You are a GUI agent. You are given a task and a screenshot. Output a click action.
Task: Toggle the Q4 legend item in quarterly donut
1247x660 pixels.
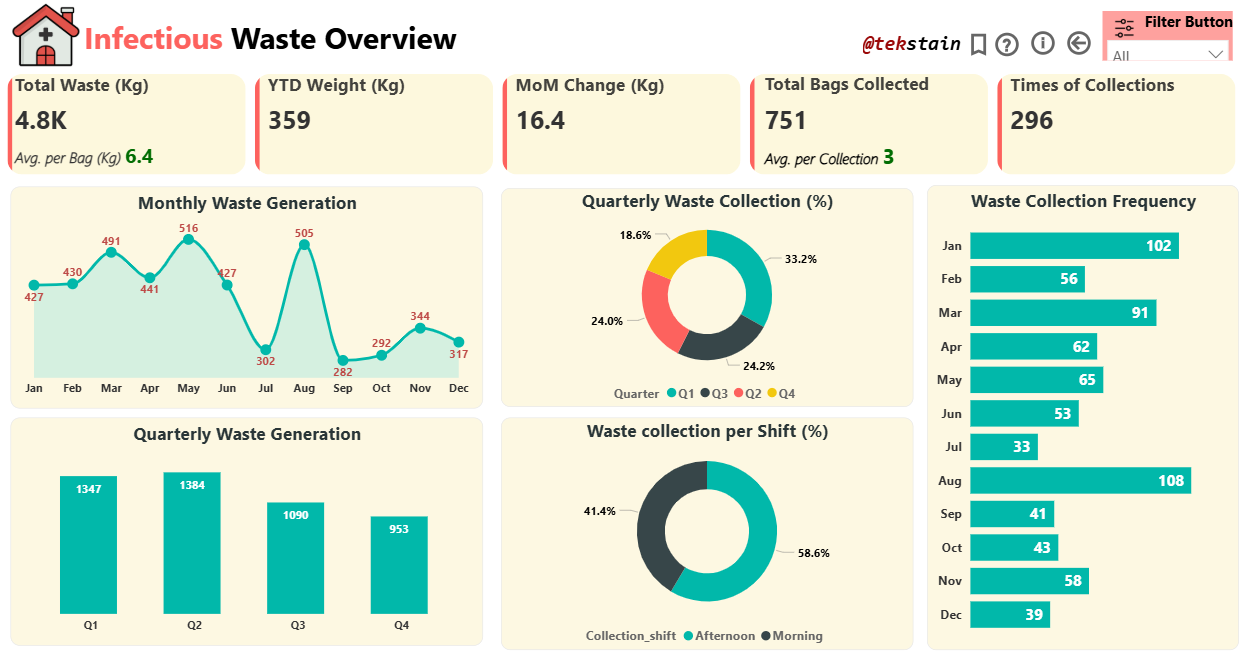pos(781,394)
